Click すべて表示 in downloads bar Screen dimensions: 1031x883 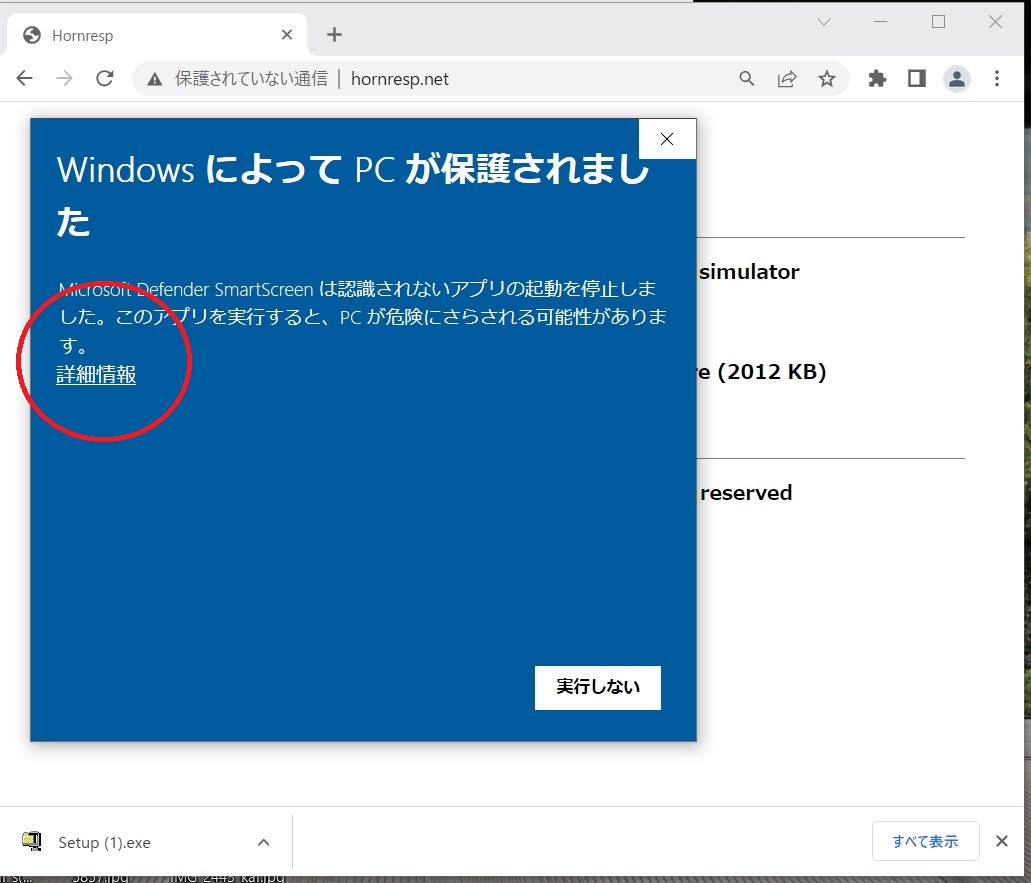(x=925, y=841)
